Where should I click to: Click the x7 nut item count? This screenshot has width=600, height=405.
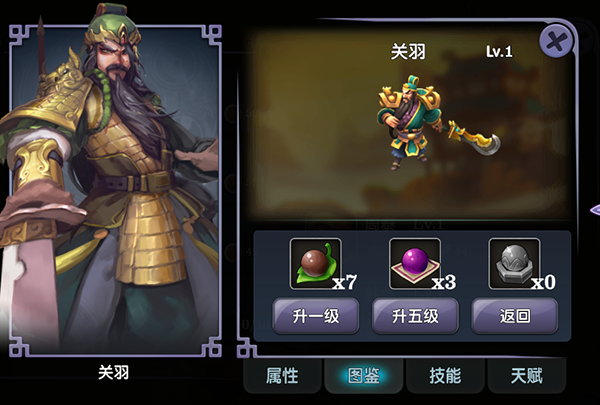coord(344,283)
